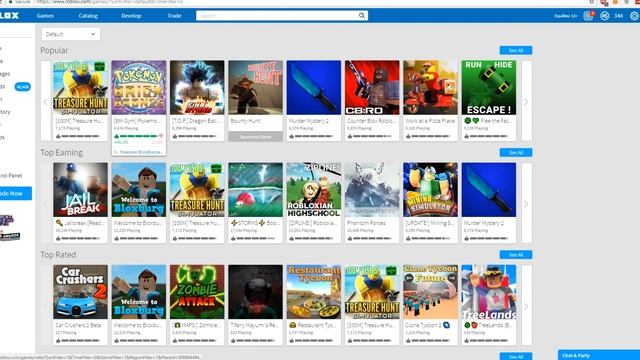Open the Phantom Forces thumbnail
640x360 pixels.
pos(372,190)
